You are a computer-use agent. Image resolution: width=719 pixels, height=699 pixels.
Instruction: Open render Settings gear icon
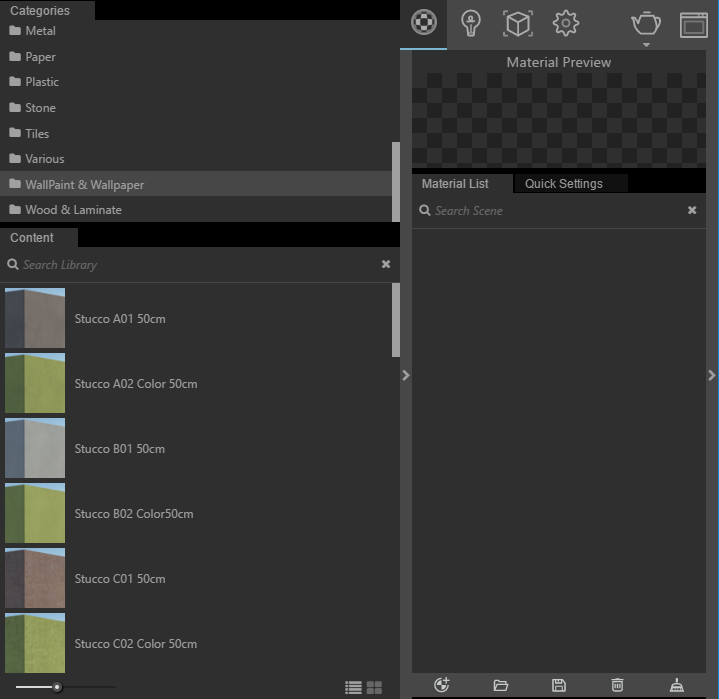[566, 23]
